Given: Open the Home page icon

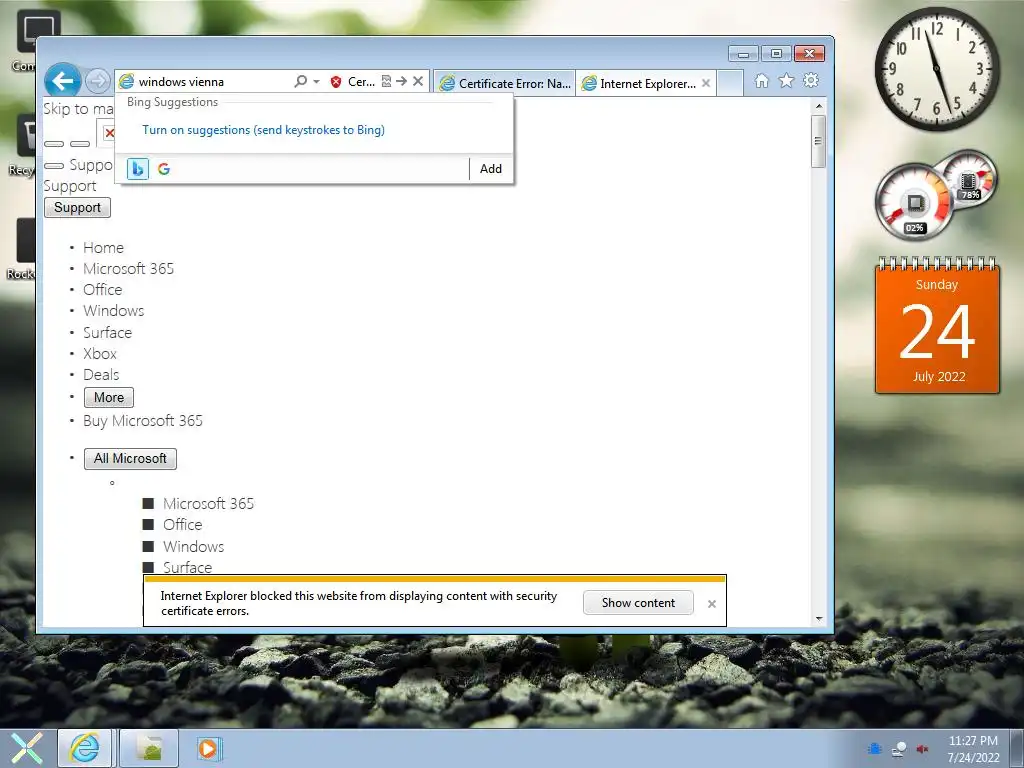Looking at the screenshot, I should [x=761, y=81].
